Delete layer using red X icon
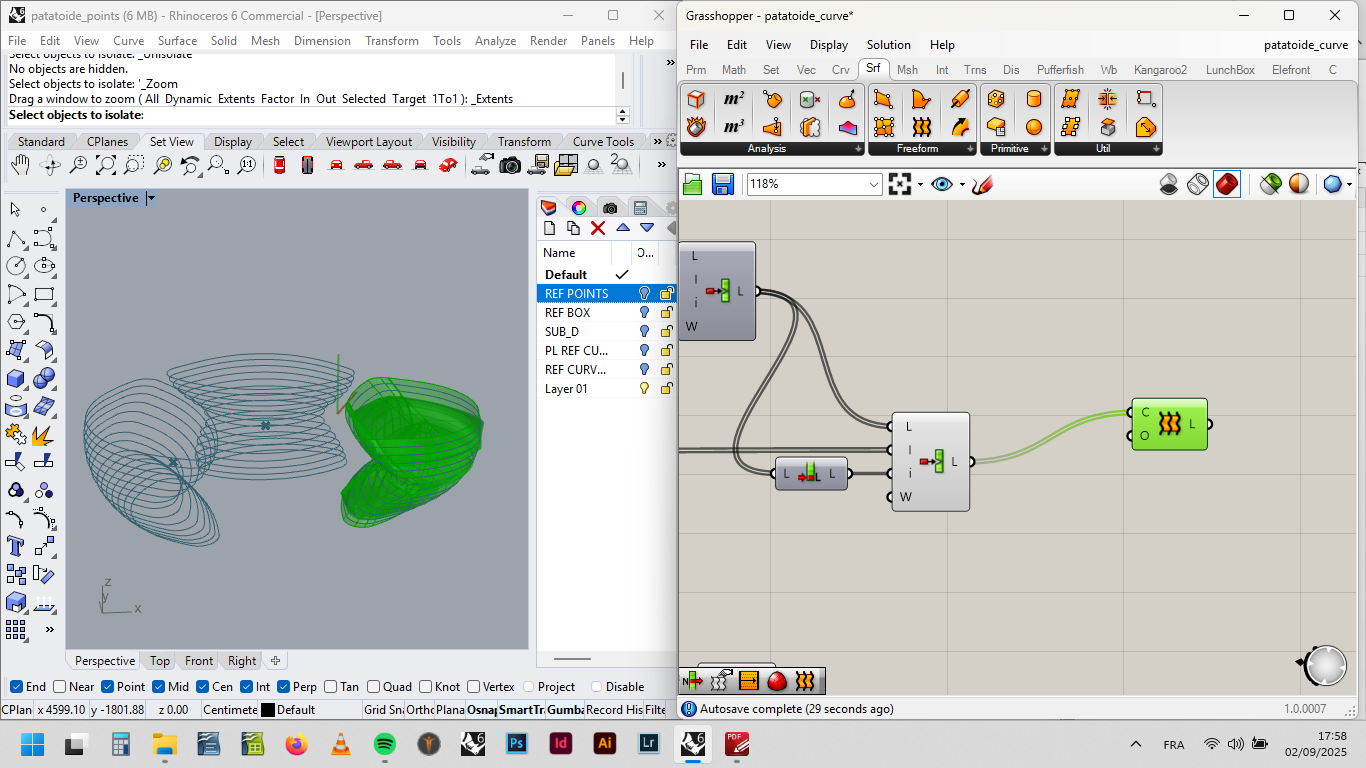 pos(598,228)
